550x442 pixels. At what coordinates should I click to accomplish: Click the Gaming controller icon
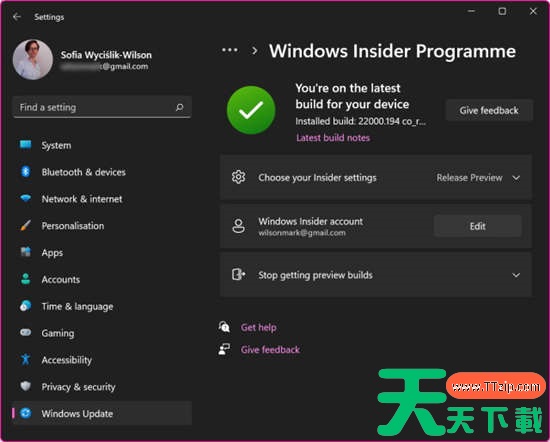tap(25, 332)
